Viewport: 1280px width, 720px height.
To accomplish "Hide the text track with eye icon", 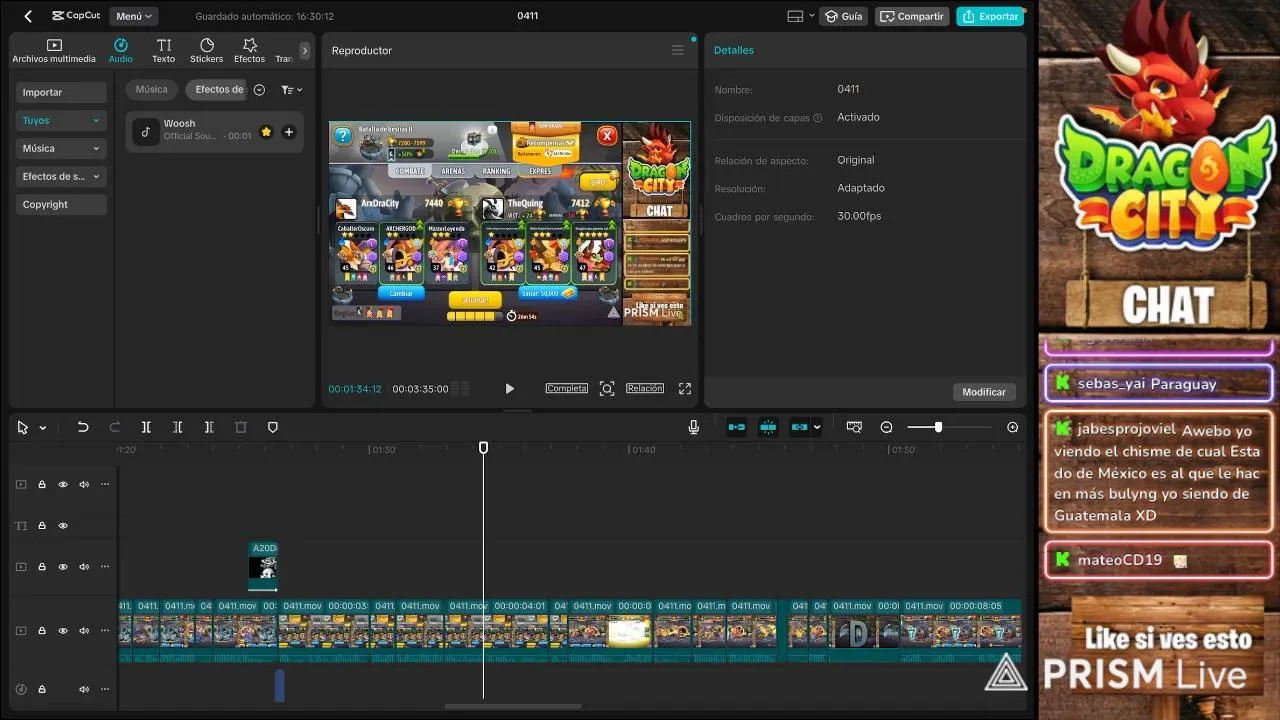I will pyautogui.click(x=63, y=525).
